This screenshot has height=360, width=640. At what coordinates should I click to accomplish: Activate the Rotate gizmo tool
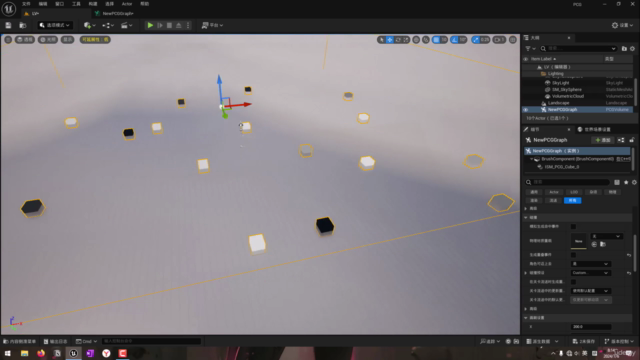(398, 40)
